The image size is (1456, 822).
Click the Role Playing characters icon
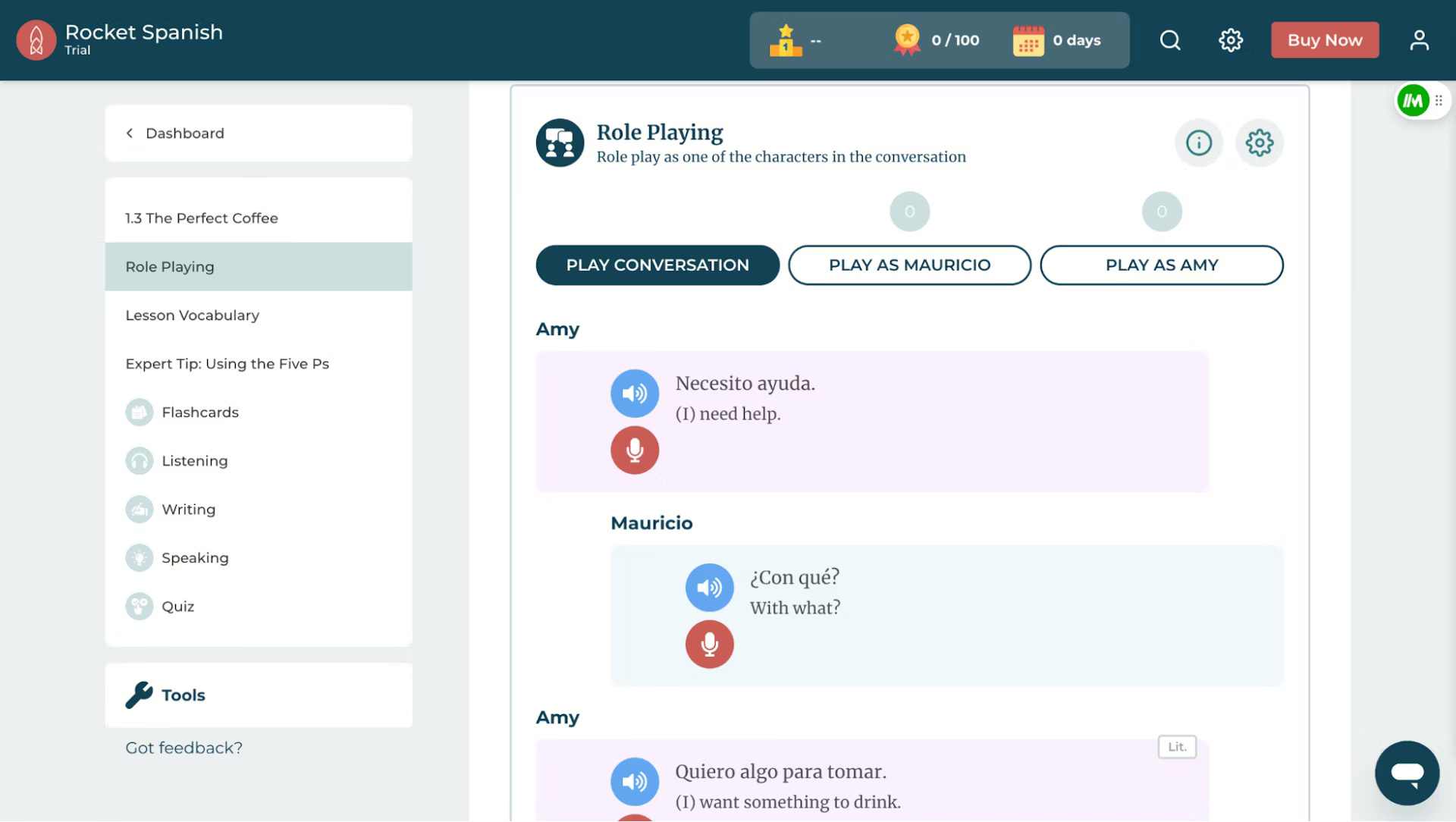pyautogui.click(x=560, y=143)
